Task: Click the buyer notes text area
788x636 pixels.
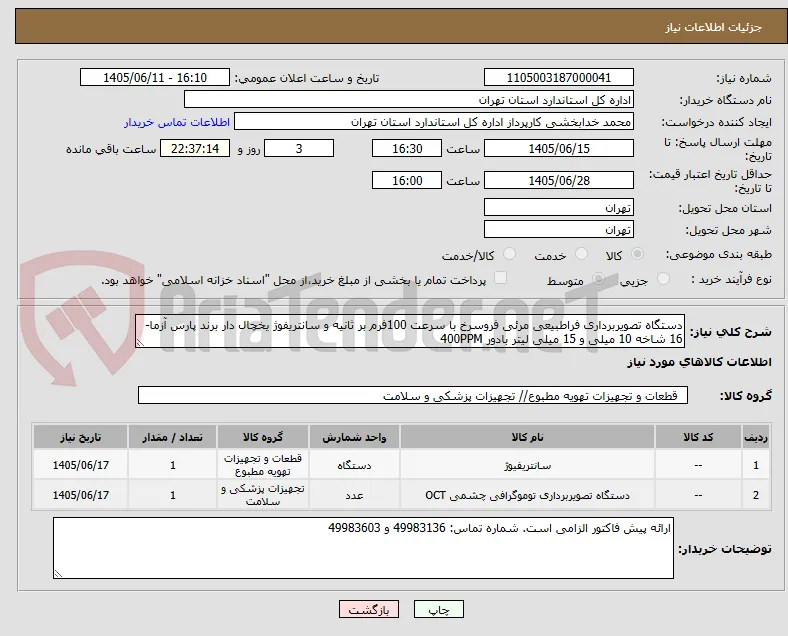Action: coord(363,548)
